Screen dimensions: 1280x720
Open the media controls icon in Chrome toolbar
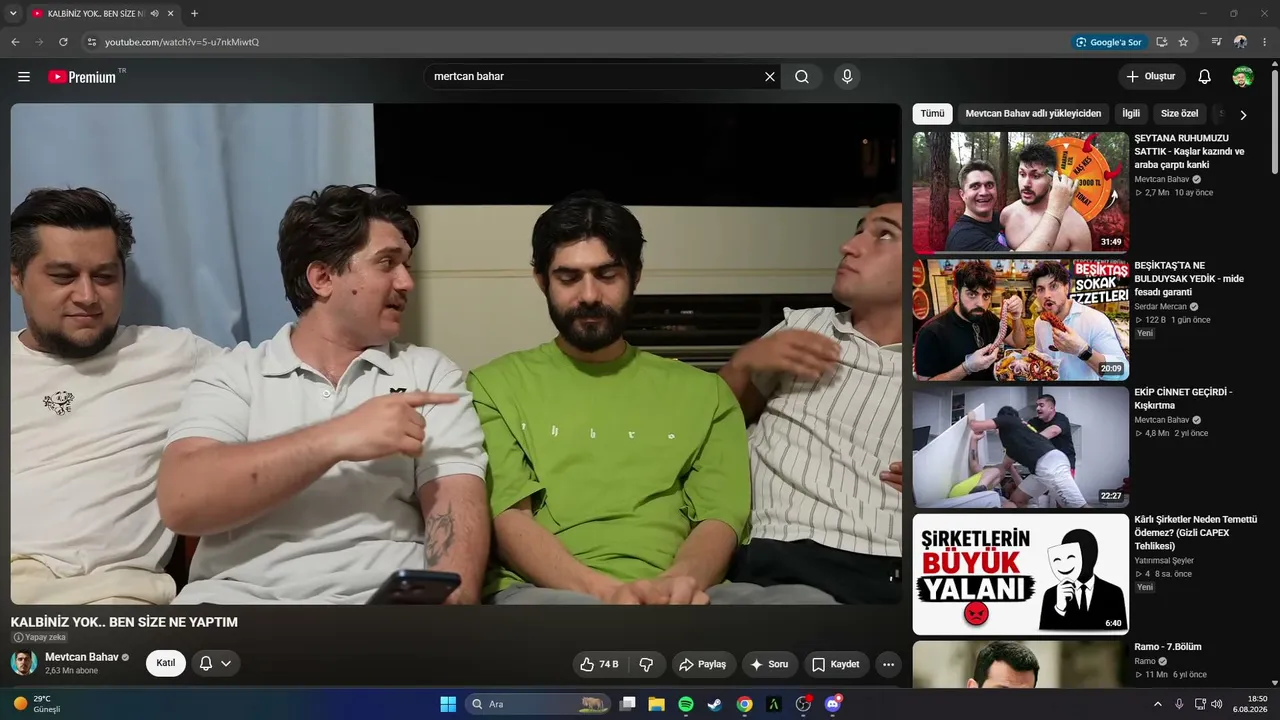(1216, 42)
